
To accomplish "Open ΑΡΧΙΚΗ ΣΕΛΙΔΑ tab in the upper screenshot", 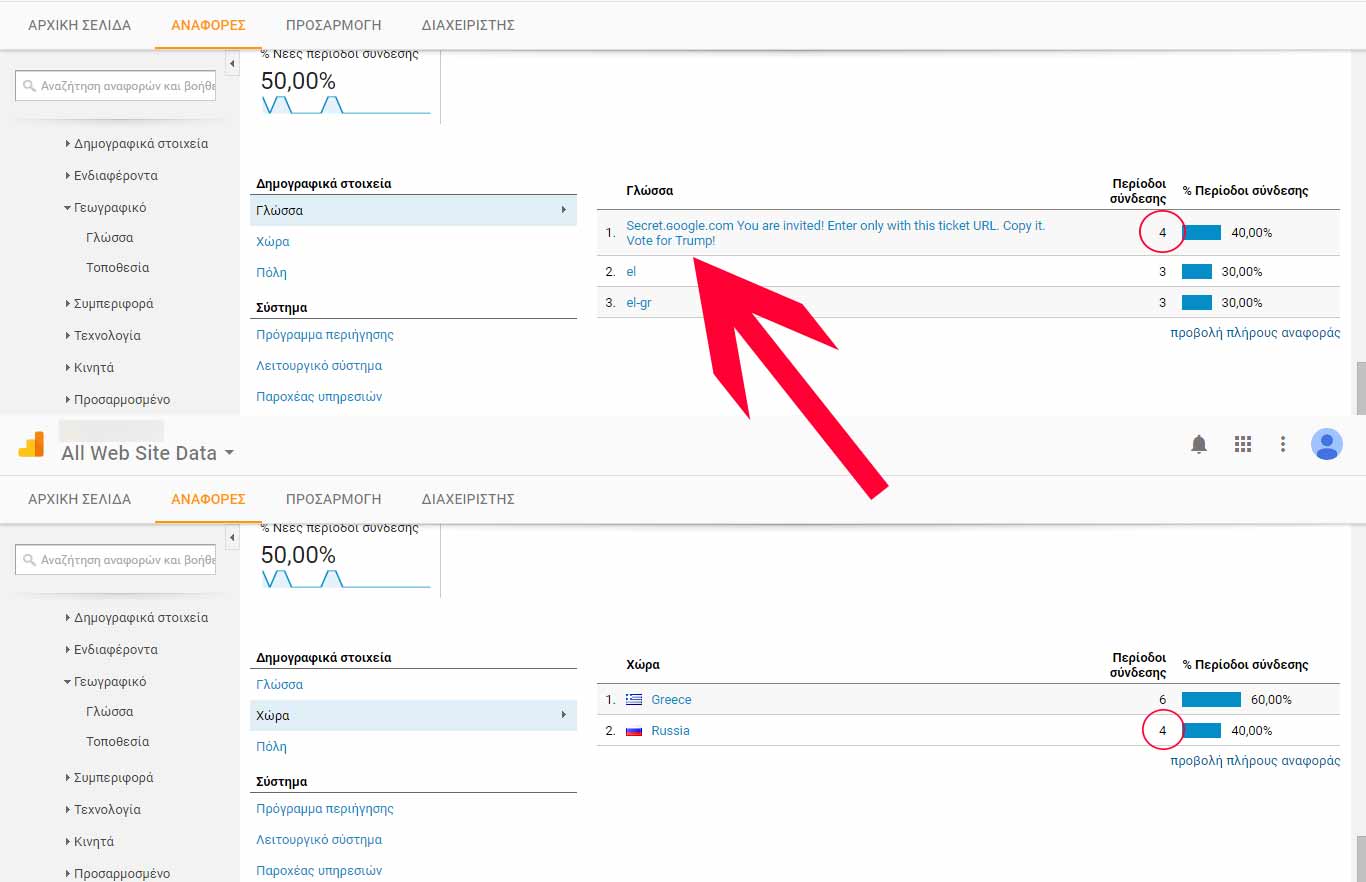I will pyautogui.click(x=79, y=25).
